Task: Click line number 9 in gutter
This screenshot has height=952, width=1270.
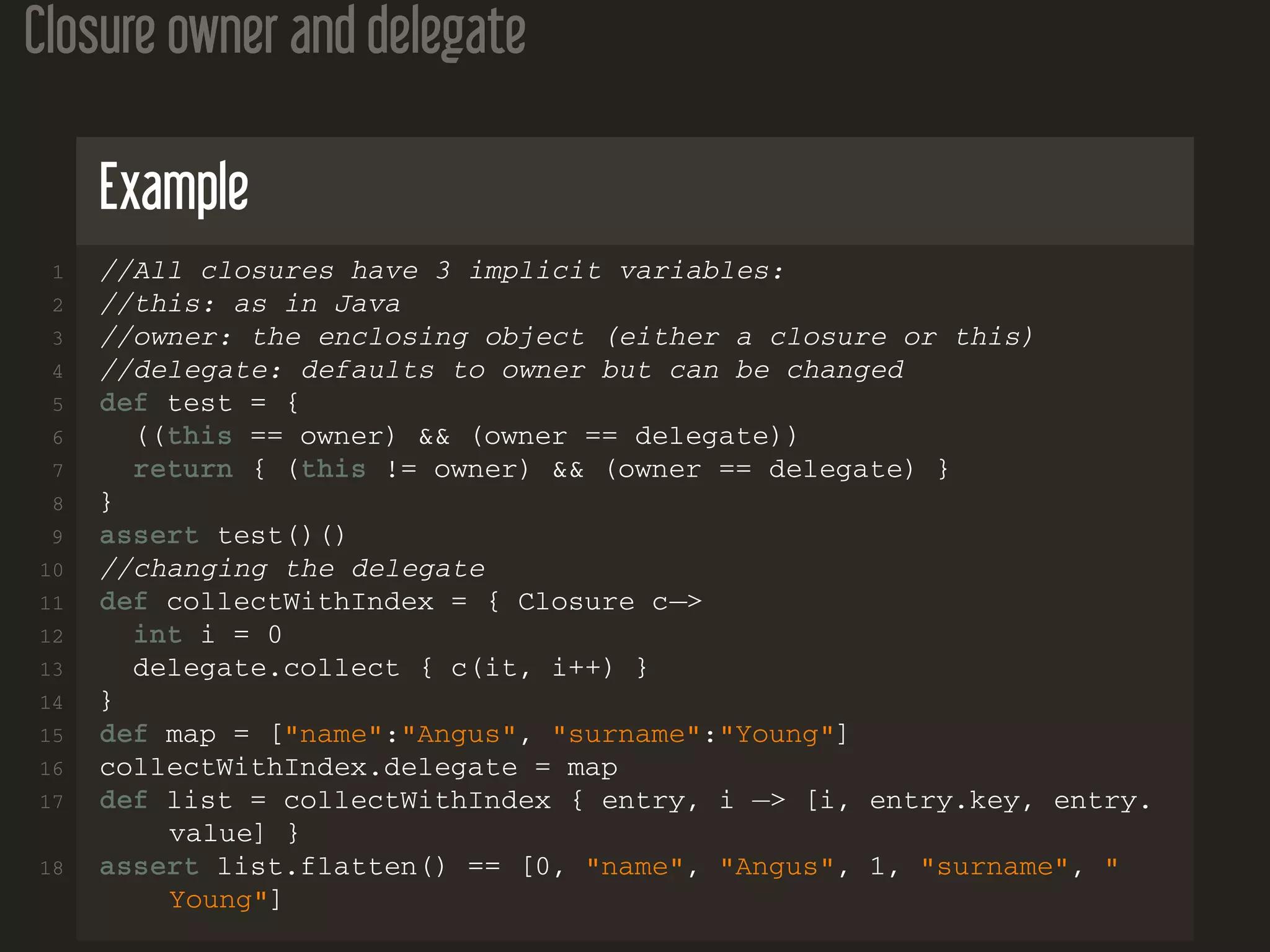Action: tap(58, 537)
